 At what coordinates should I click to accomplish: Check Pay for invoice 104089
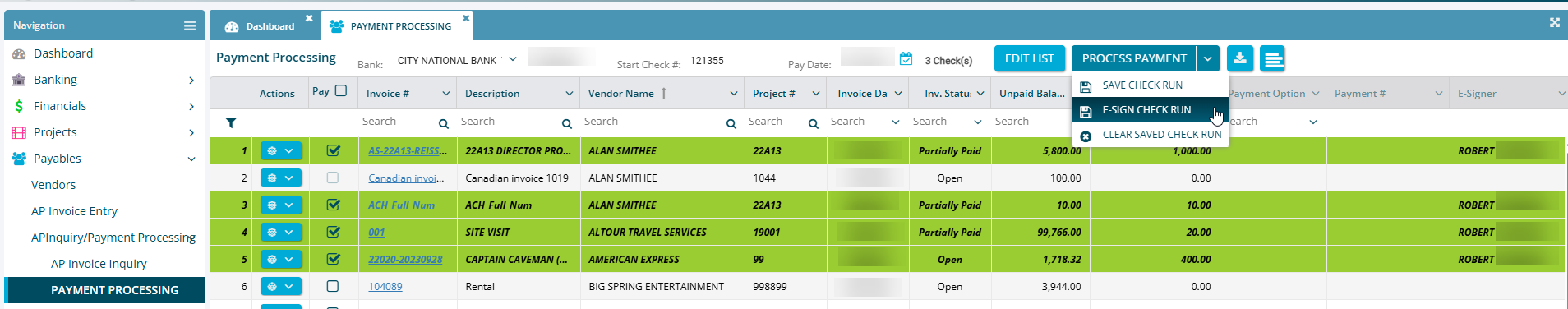333,286
